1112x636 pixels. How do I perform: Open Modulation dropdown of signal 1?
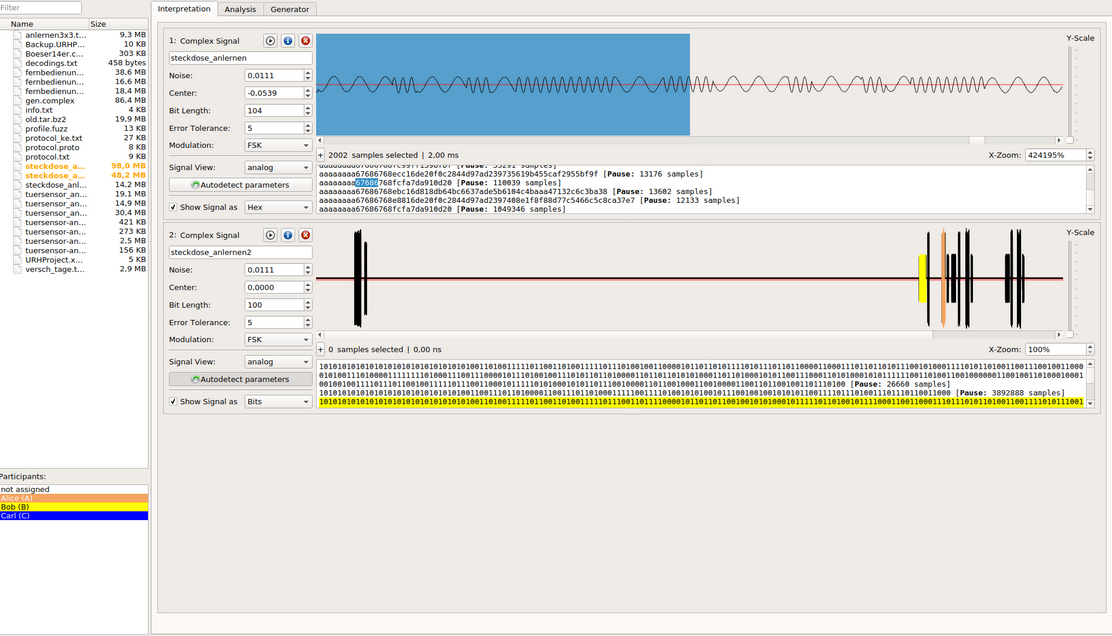[278, 145]
